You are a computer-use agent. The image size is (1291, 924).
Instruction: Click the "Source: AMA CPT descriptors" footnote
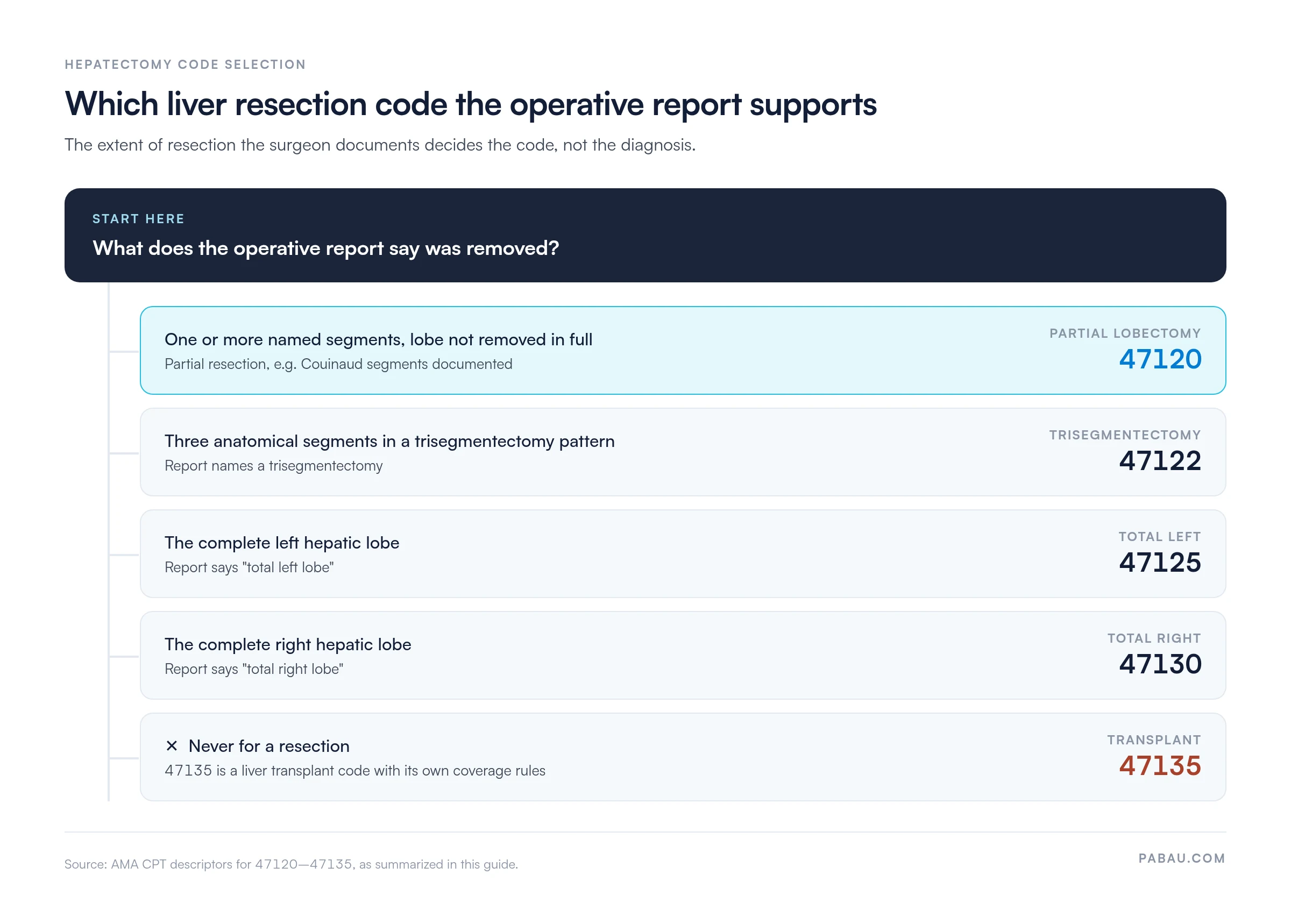(292, 864)
